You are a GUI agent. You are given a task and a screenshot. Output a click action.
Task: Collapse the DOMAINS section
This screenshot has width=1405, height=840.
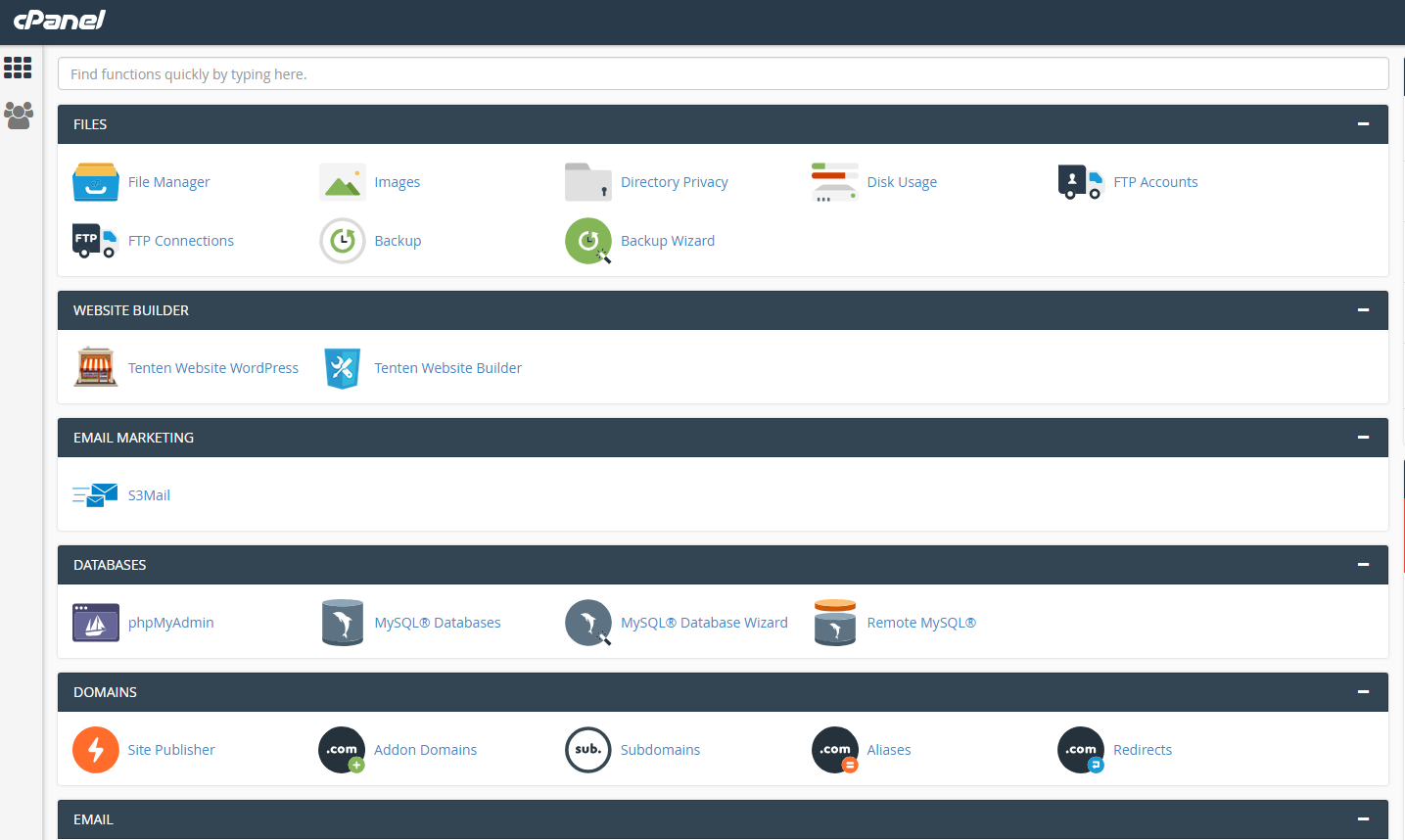click(1363, 692)
